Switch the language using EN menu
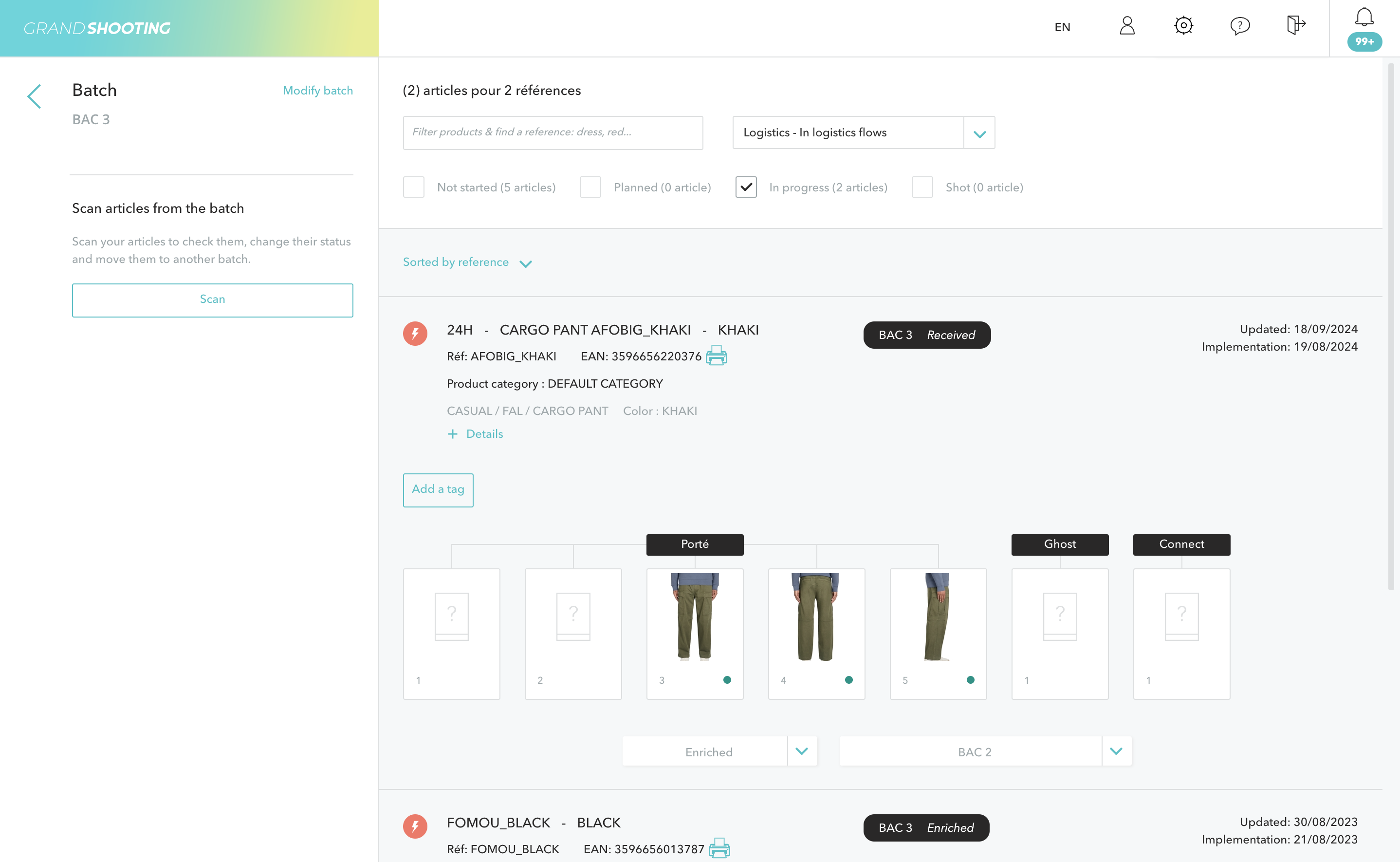The width and height of the screenshot is (1400, 862). tap(1062, 27)
